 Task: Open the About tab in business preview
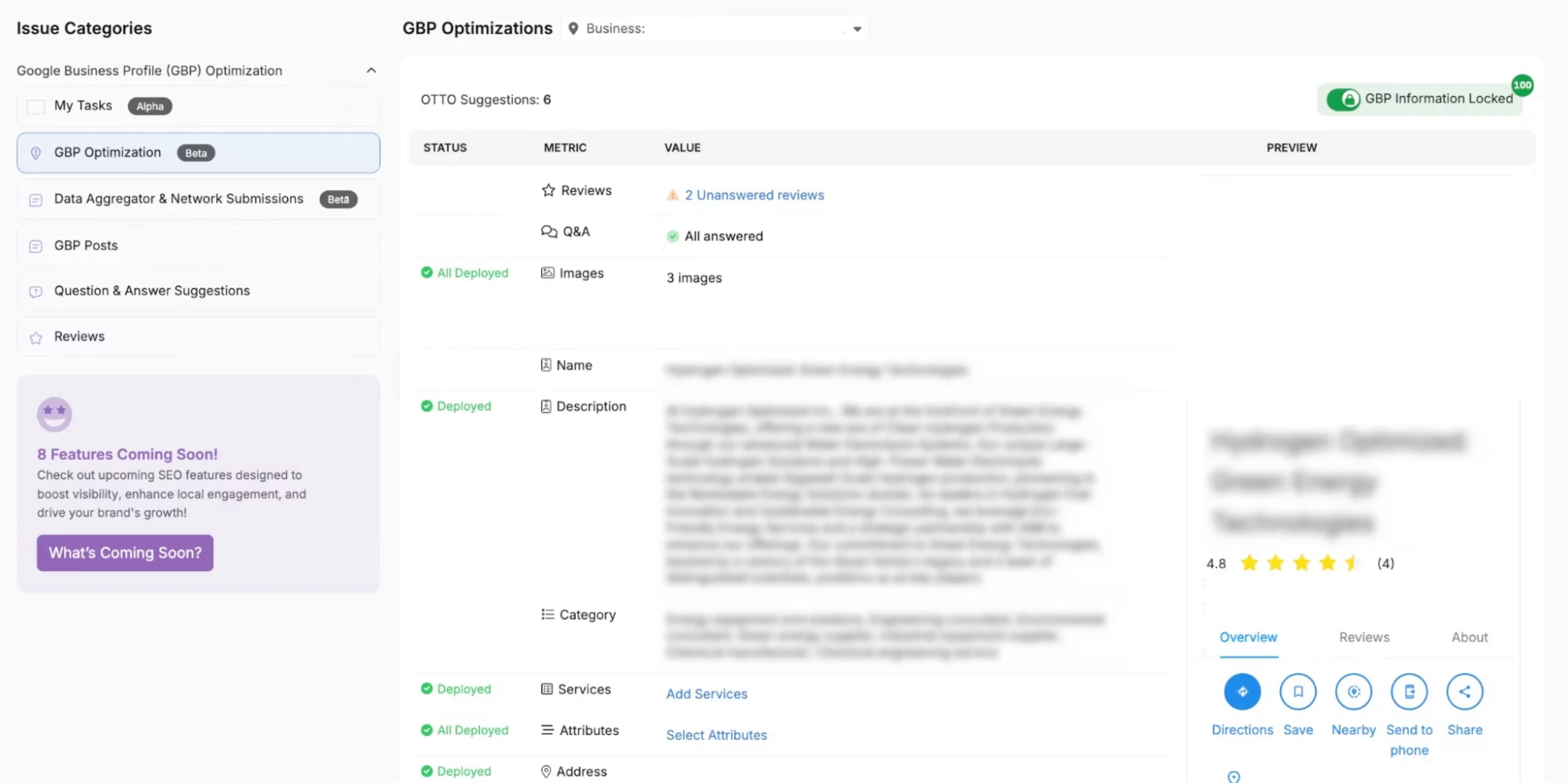click(1469, 637)
